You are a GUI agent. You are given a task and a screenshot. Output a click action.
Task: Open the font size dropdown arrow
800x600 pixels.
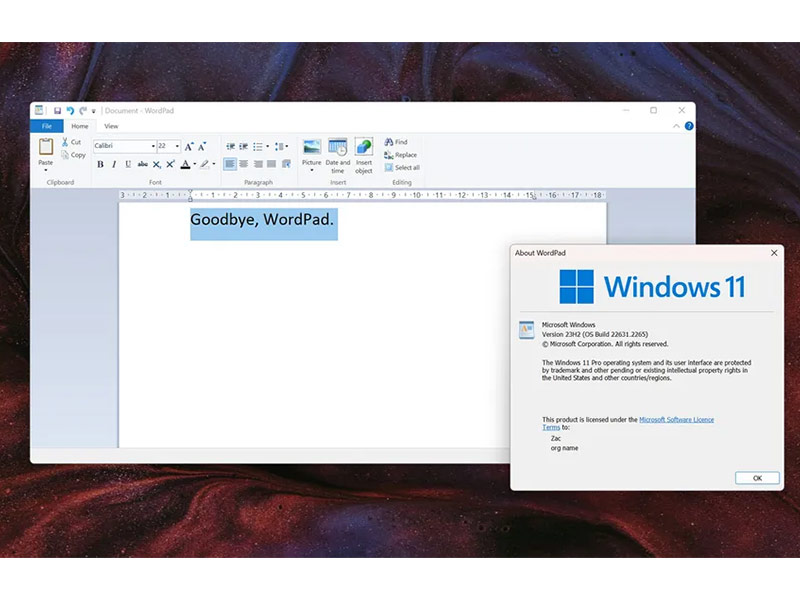coord(177,146)
